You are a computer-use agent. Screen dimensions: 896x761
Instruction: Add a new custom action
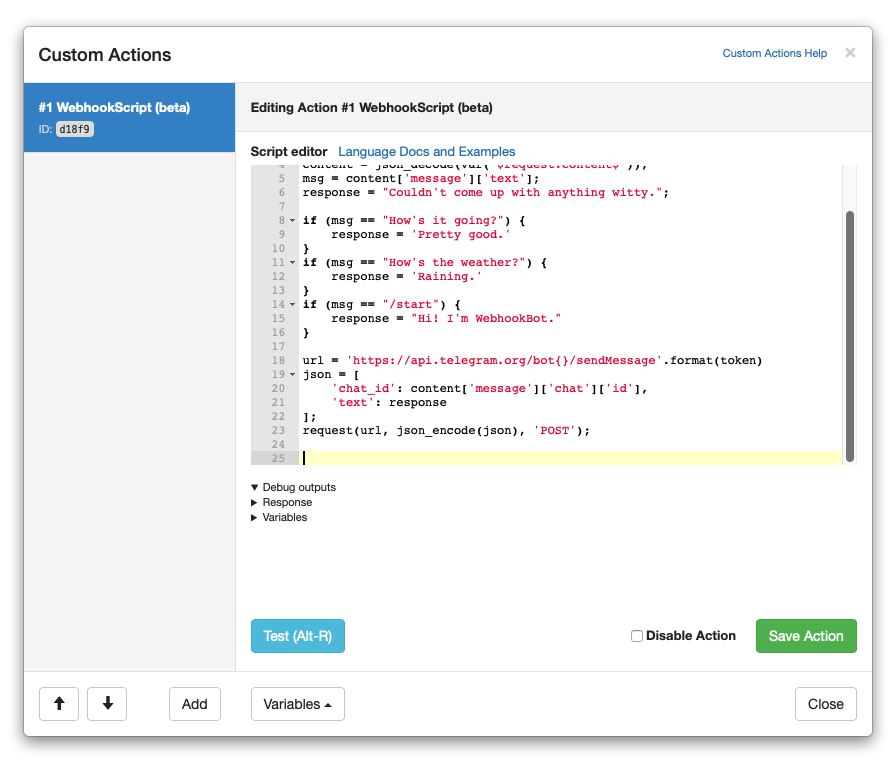[x=194, y=704]
